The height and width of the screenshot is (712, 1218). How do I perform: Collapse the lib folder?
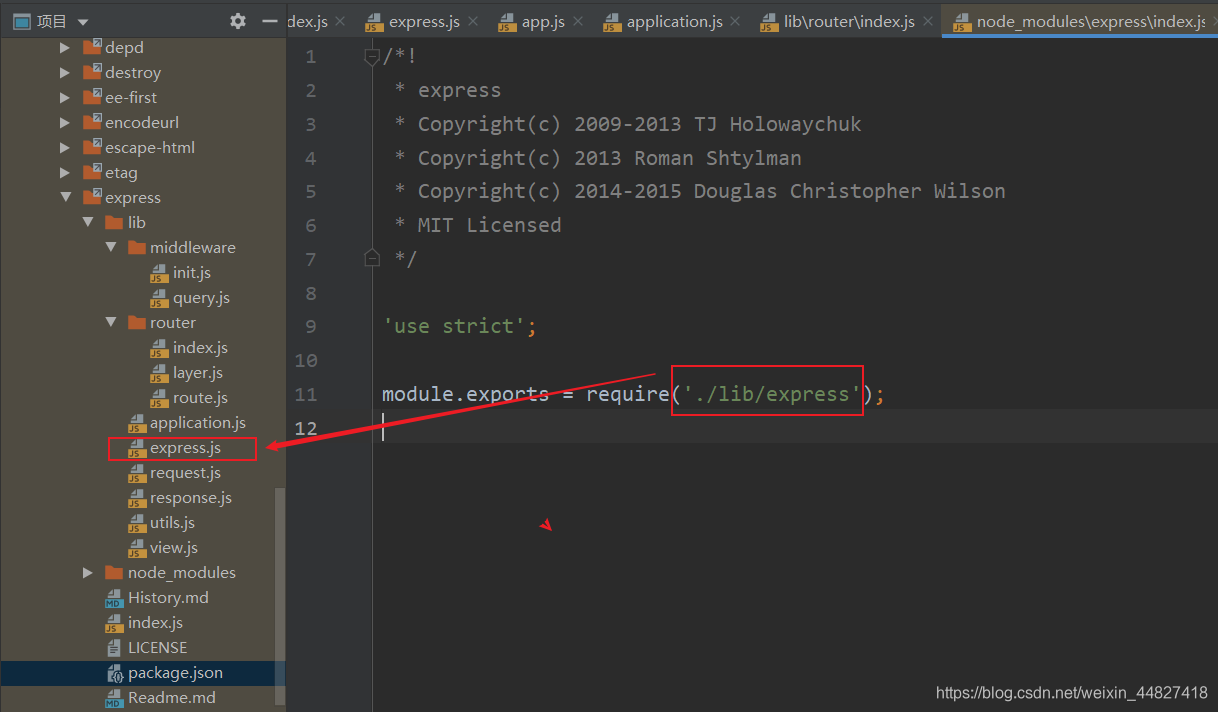coord(88,222)
